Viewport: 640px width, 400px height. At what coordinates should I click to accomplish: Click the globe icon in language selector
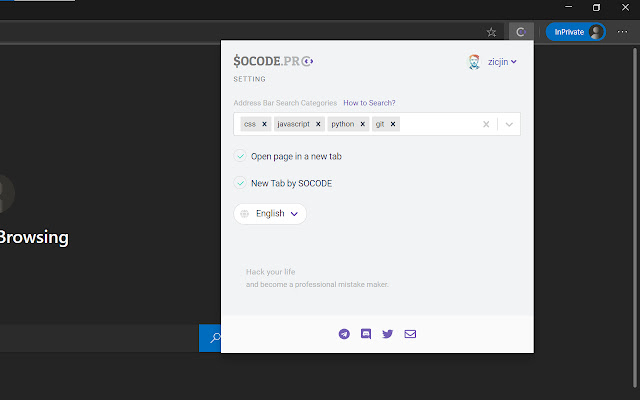tap(244, 213)
